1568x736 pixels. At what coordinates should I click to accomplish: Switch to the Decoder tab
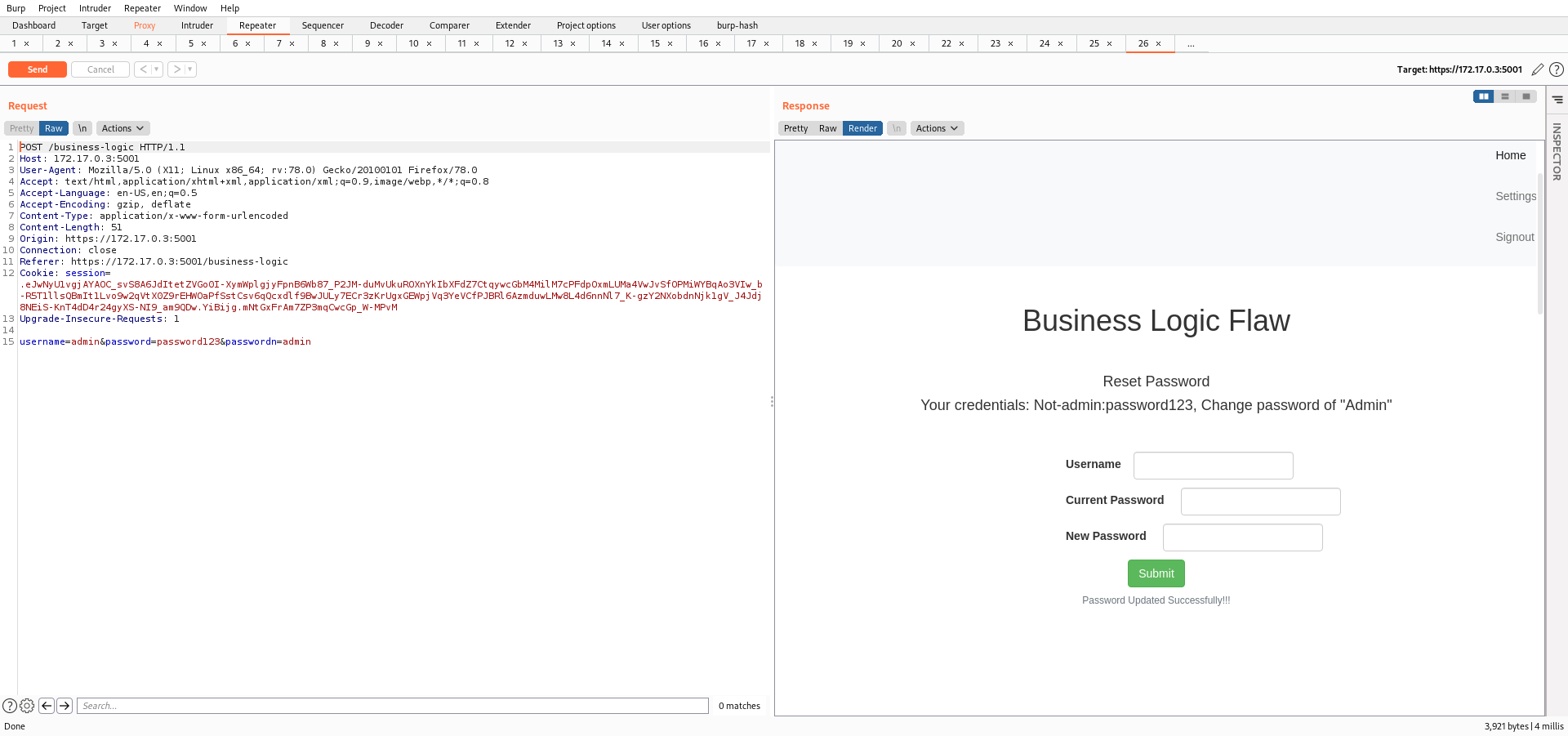pyautogui.click(x=386, y=25)
